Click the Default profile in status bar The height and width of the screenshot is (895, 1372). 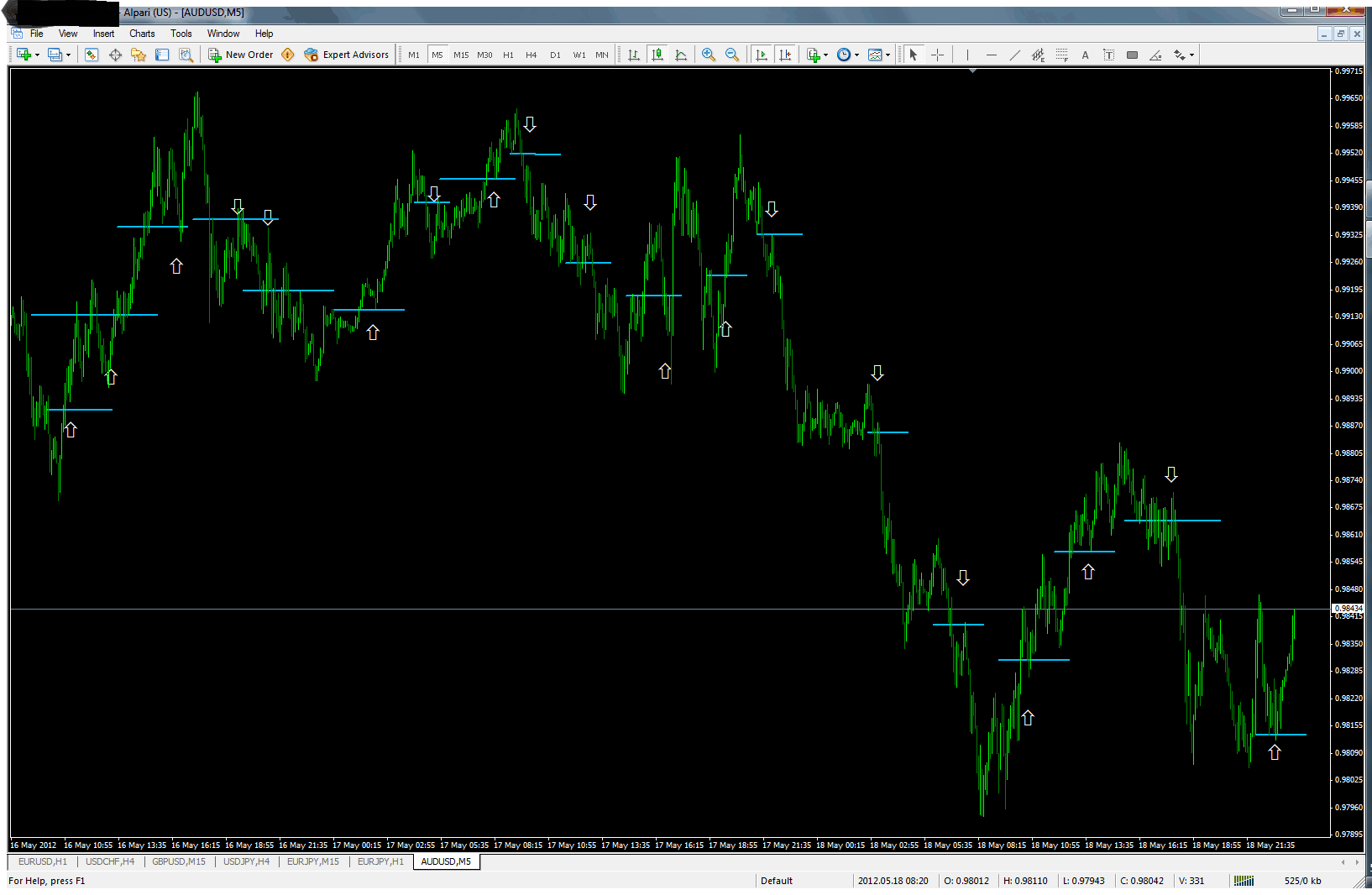coord(777,881)
